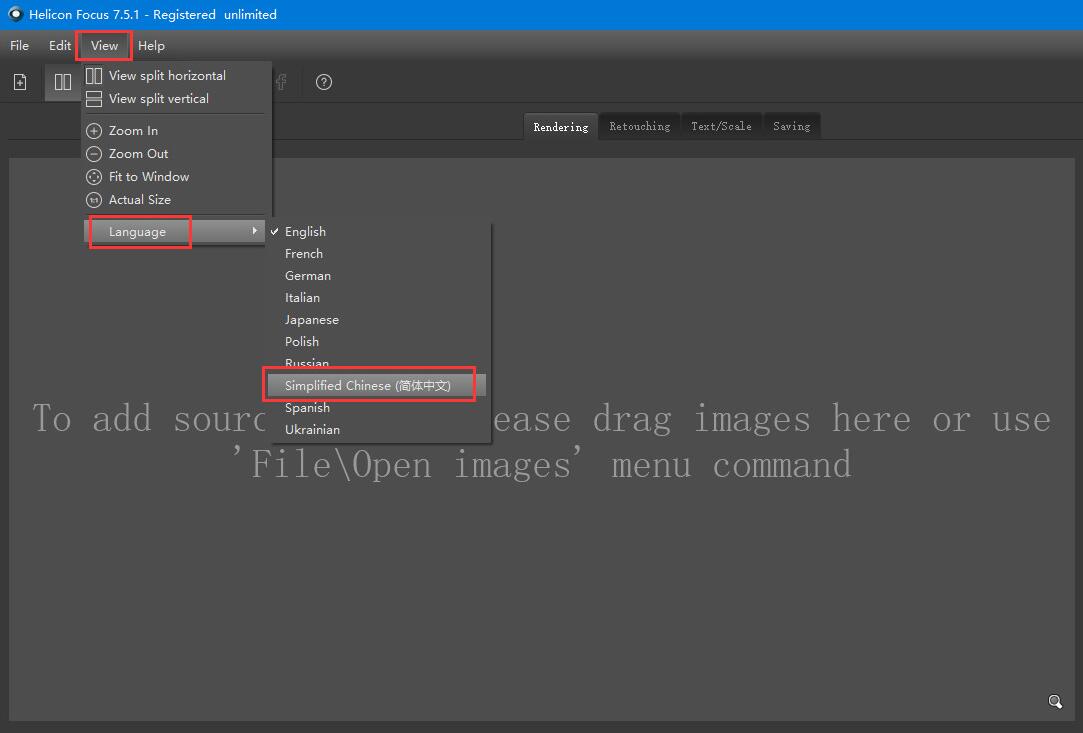The height and width of the screenshot is (733, 1083).
Task: Open the File menu
Action: click(x=19, y=46)
